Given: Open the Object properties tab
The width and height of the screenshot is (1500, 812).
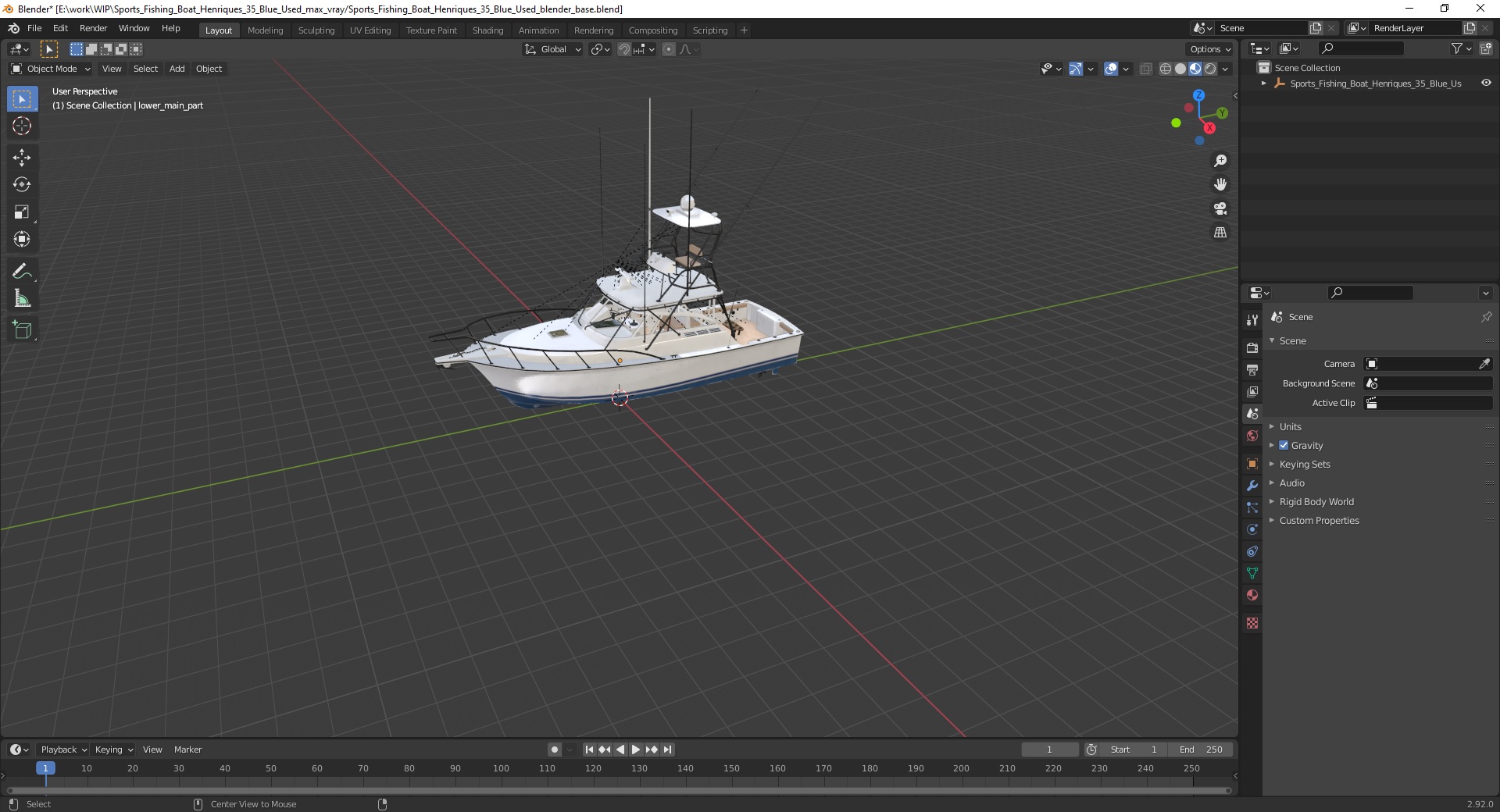Looking at the screenshot, I should (1252, 464).
